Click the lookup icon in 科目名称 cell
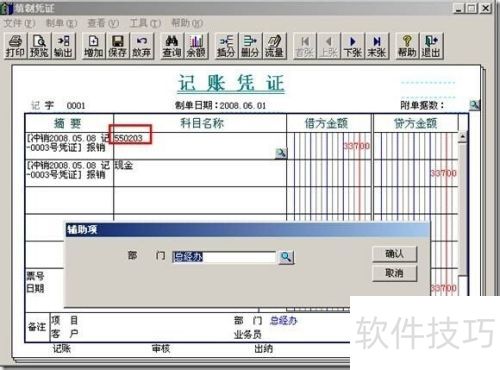This screenshot has height=370, width=500. [x=281, y=153]
